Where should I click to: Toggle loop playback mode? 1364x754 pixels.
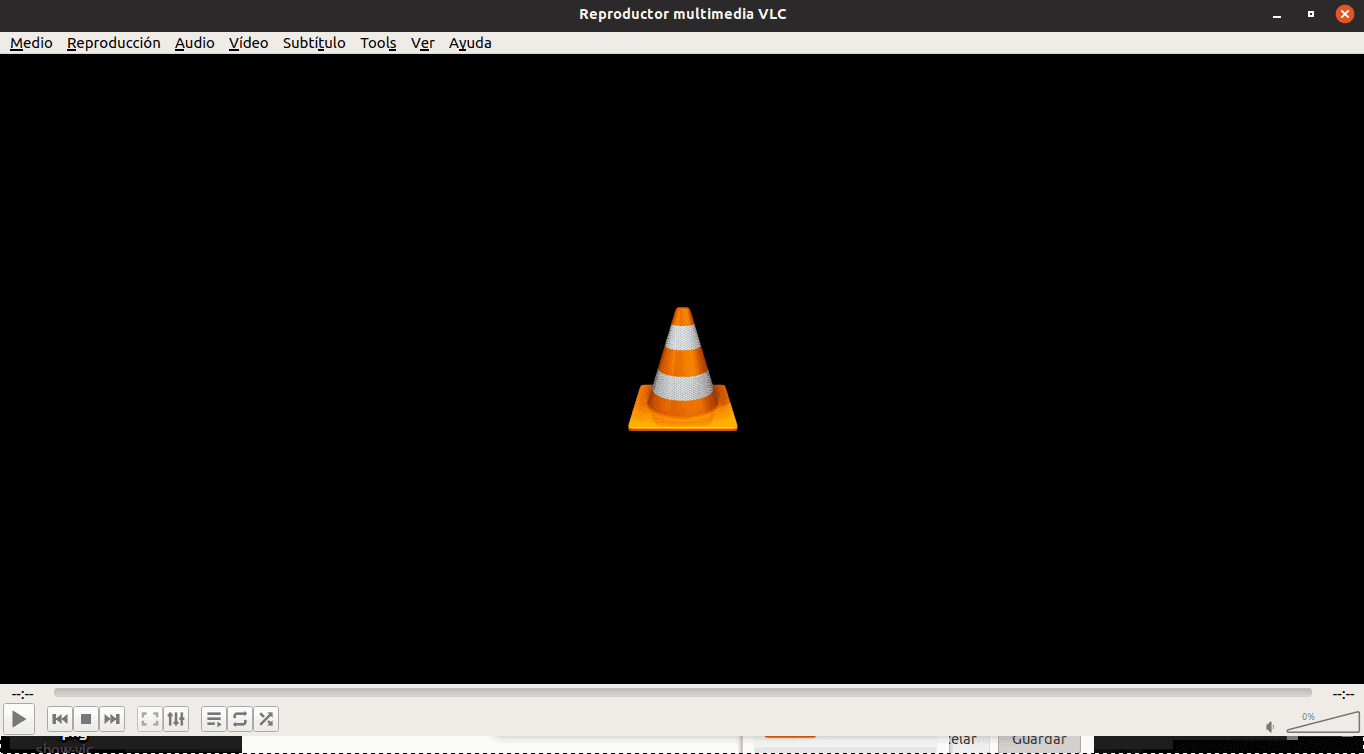(240, 718)
